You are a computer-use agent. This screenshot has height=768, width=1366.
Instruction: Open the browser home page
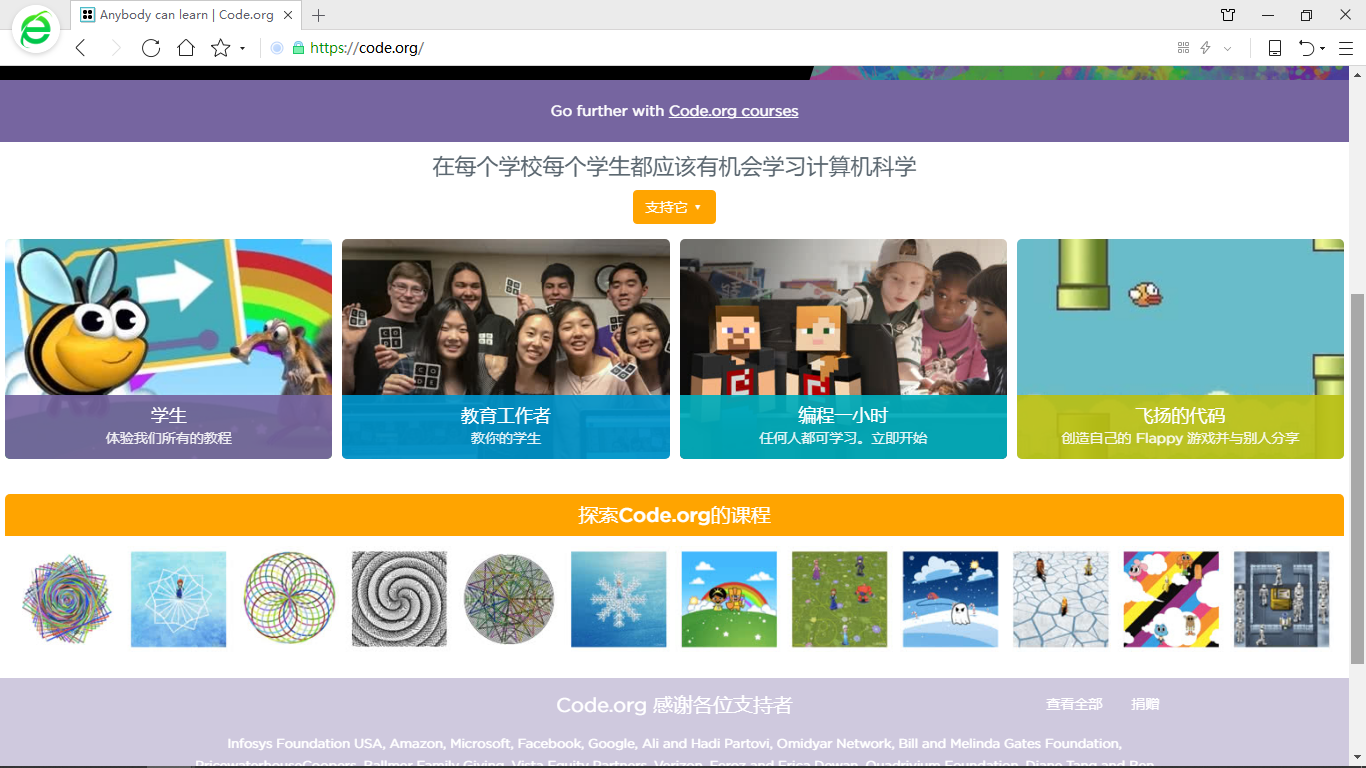pyautogui.click(x=185, y=48)
